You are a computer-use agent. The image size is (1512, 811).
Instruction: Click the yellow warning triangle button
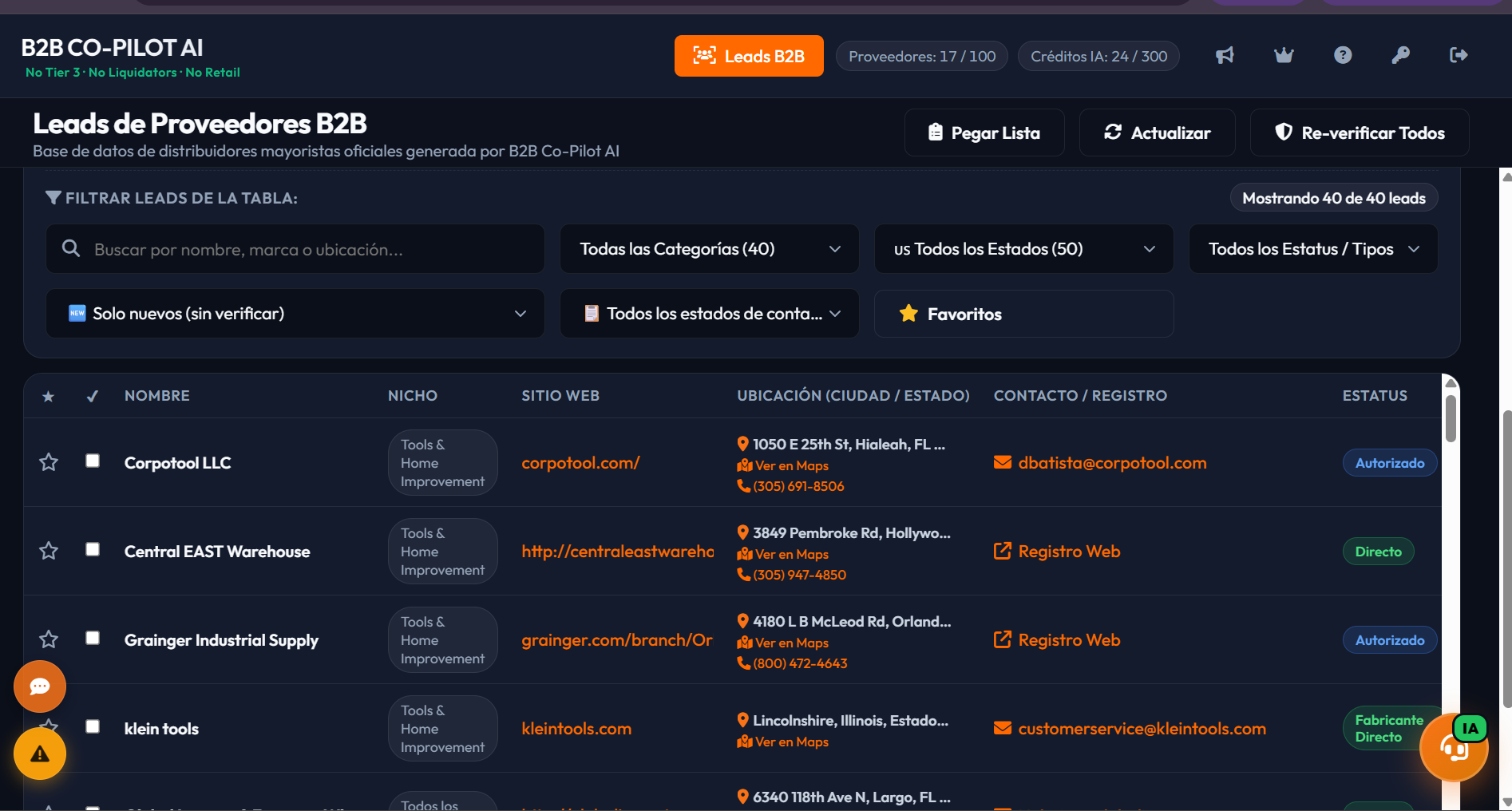tap(40, 754)
